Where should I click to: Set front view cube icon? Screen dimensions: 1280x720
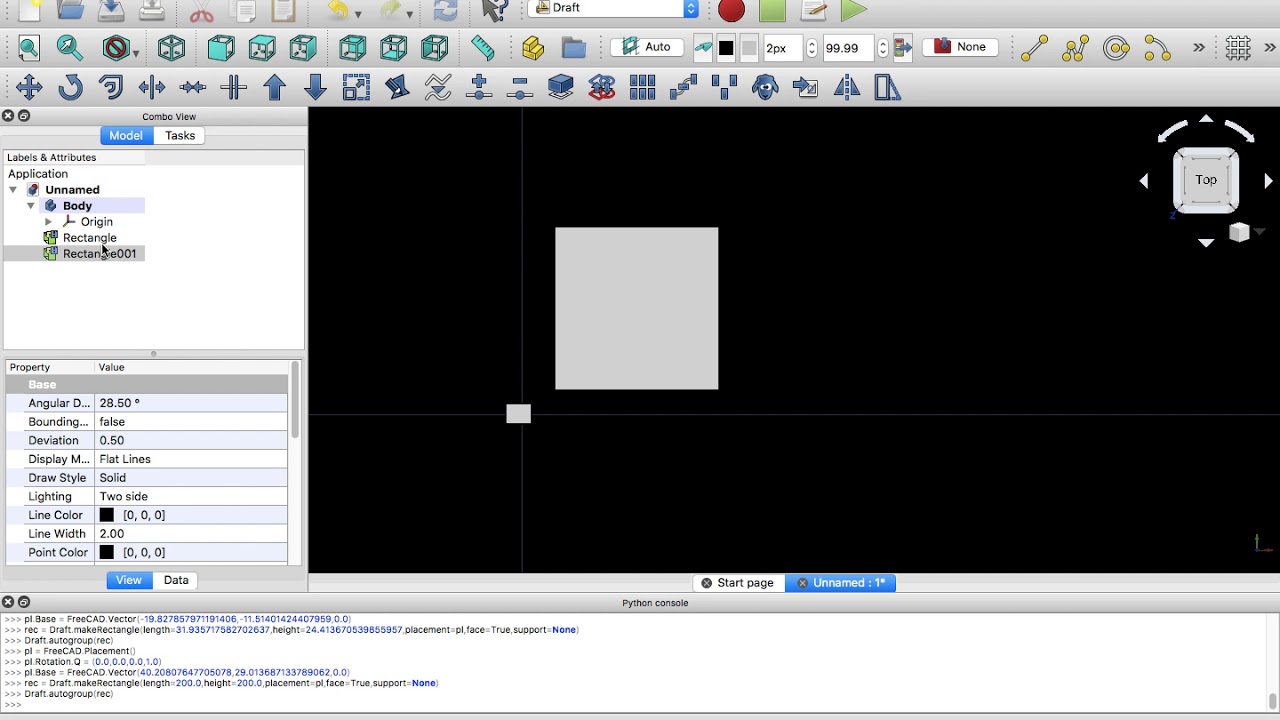221,47
